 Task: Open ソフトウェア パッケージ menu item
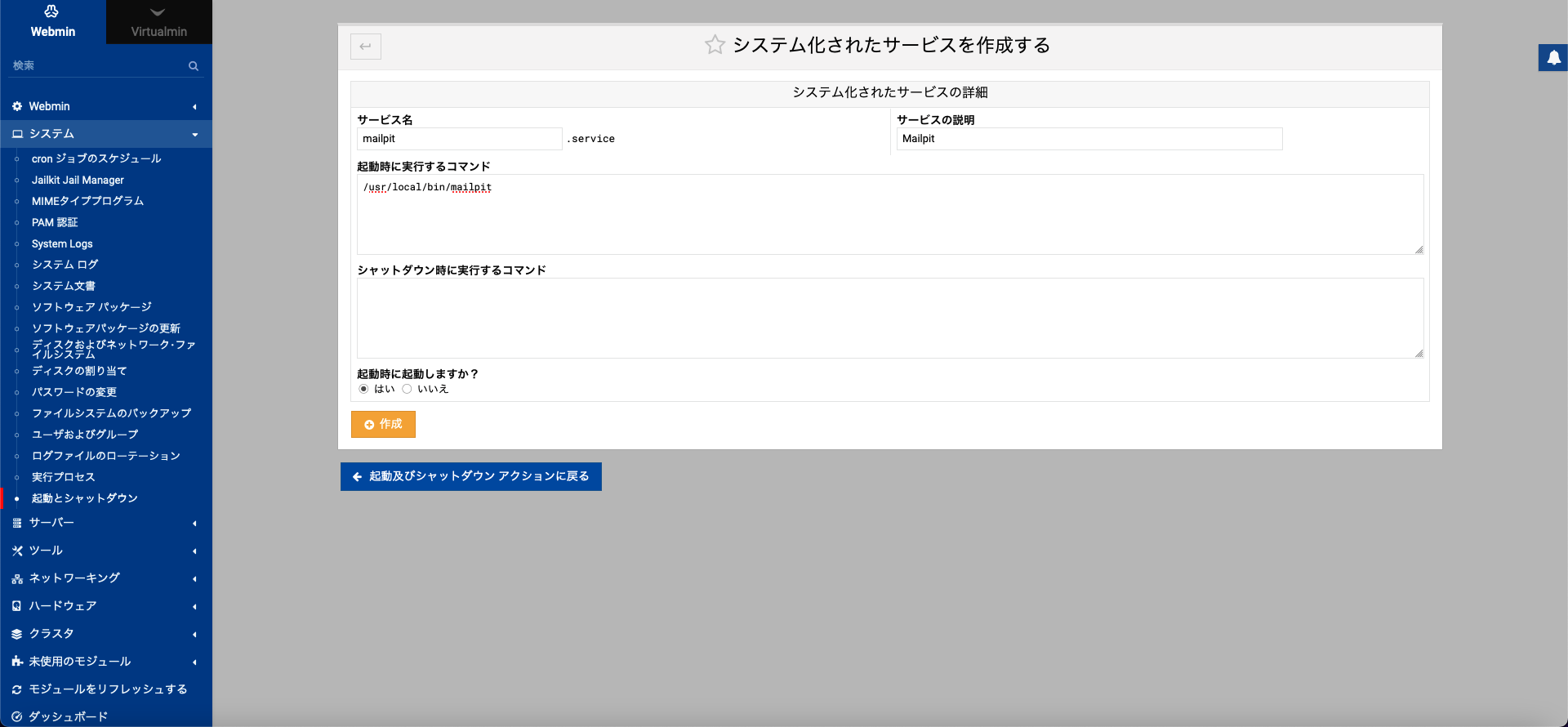91,307
